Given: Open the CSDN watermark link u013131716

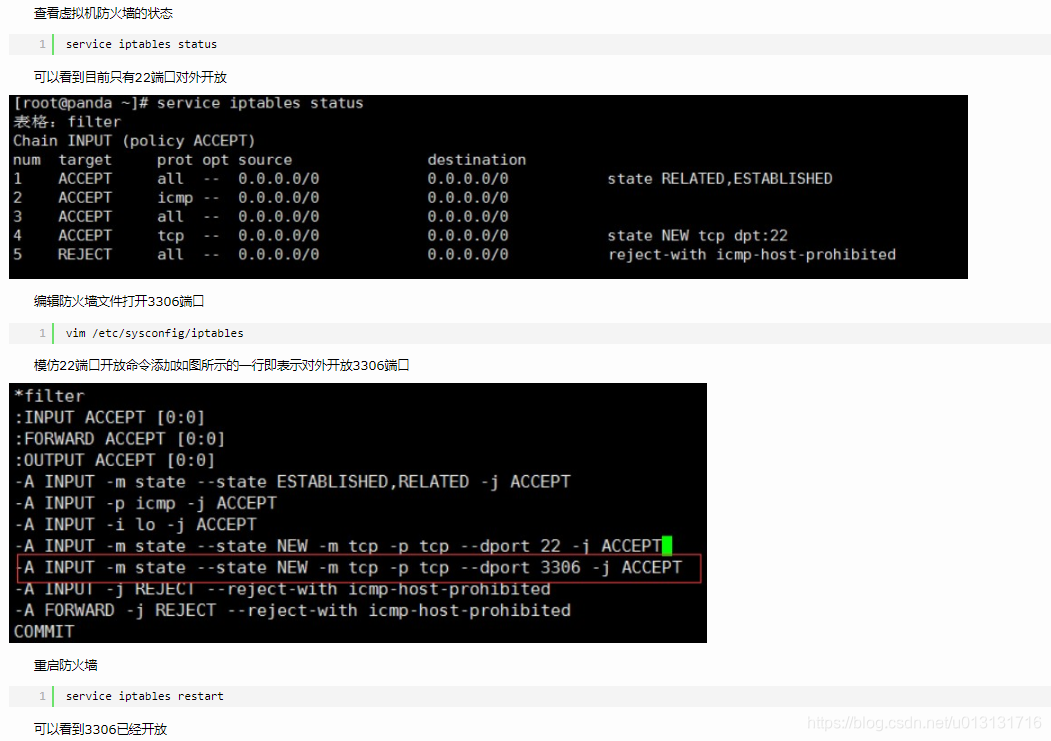Looking at the screenshot, I should pos(922,720).
